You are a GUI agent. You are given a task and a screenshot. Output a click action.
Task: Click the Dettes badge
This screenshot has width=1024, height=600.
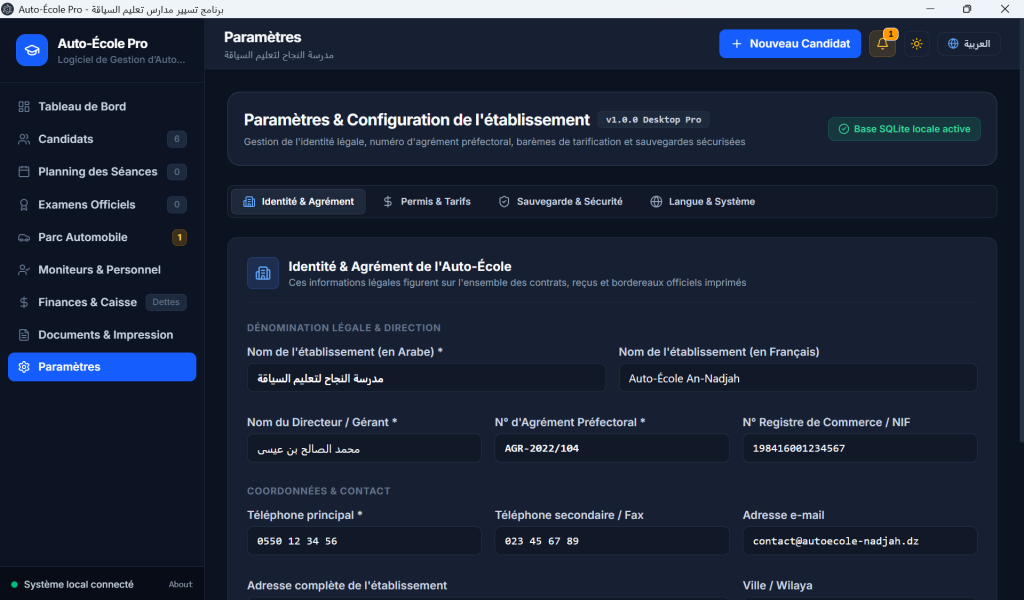click(x=166, y=302)
